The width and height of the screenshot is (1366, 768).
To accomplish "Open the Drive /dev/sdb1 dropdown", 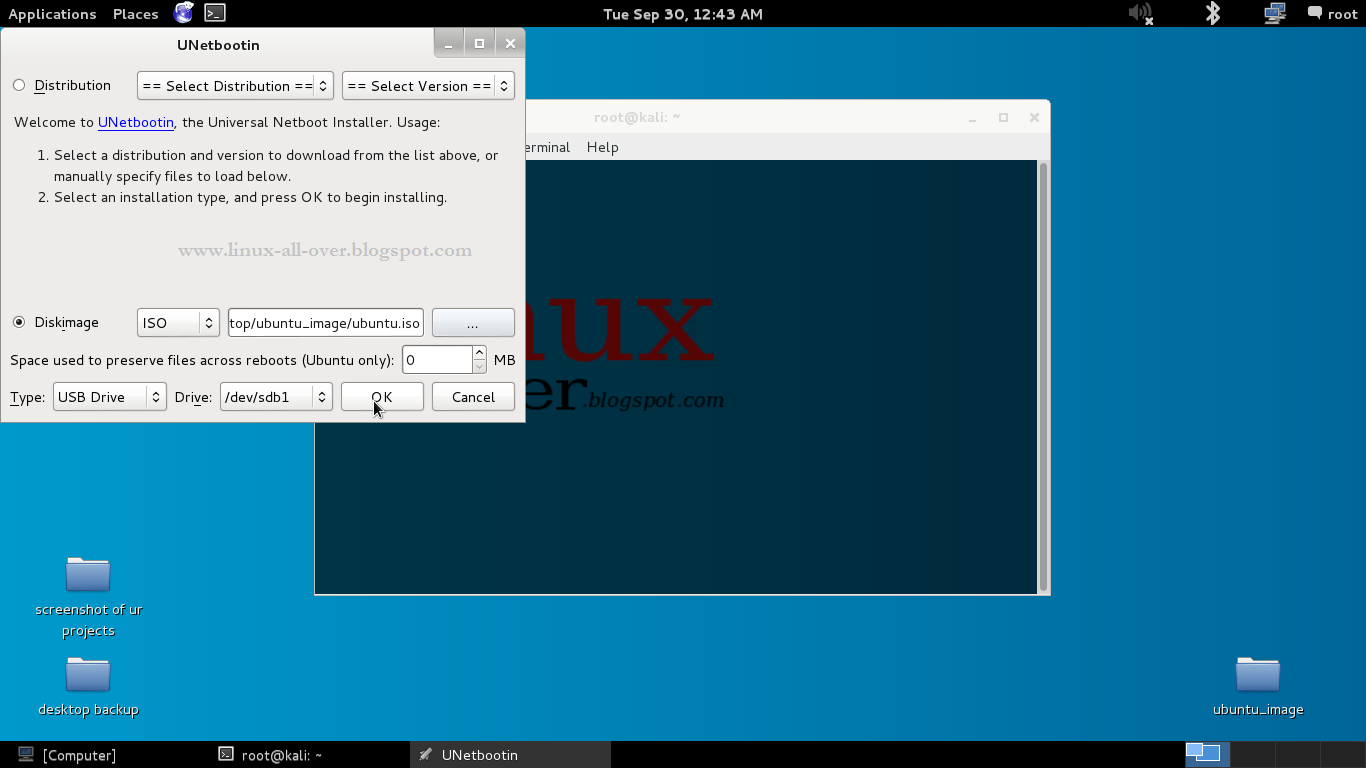I will (x=276, y=397).
